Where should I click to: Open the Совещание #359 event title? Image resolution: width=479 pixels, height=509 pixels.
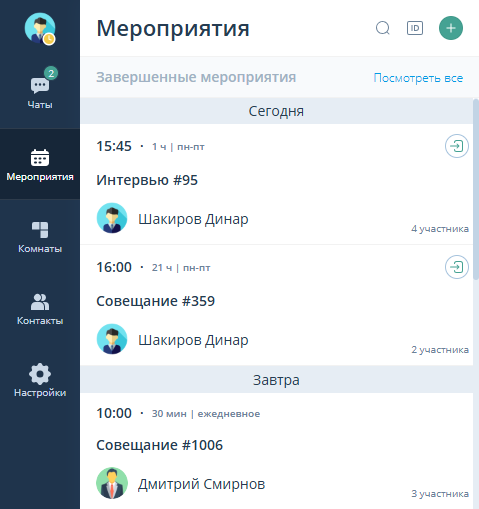click(156, 301)
